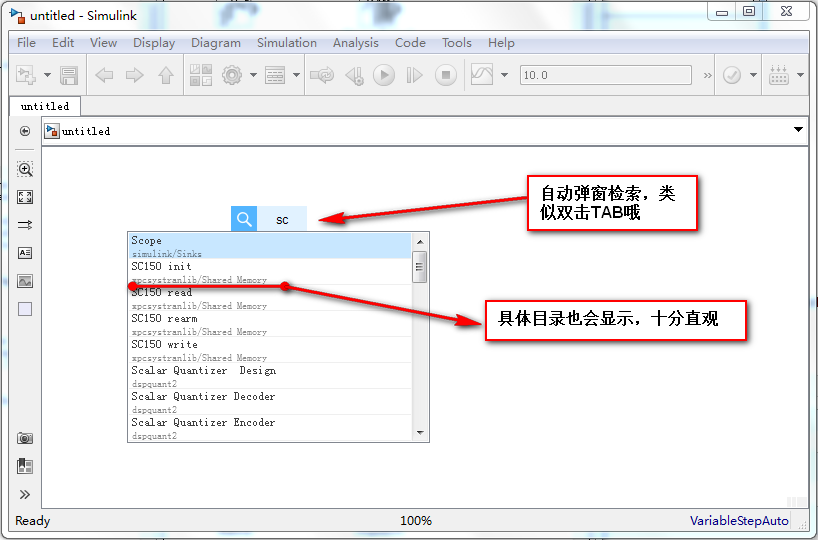Image resolution: width=818 pixels, height=540 pixels.
Task: Open the Edit menu
Action: (x=63, y=43)
